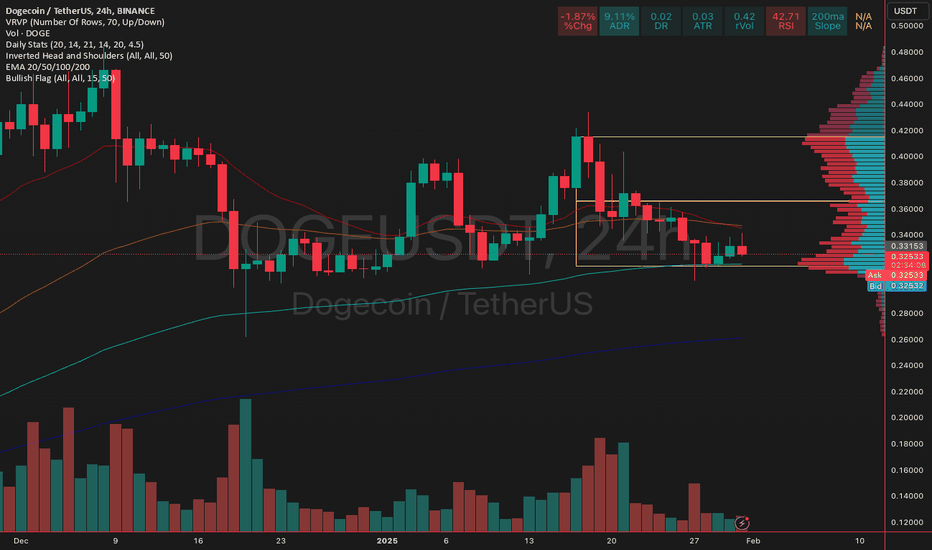The height and width of the screenshot is (550, 932).
Task: Click the 0.26000 price scale label
Action: pyautogui.click(x=907, y=340)
